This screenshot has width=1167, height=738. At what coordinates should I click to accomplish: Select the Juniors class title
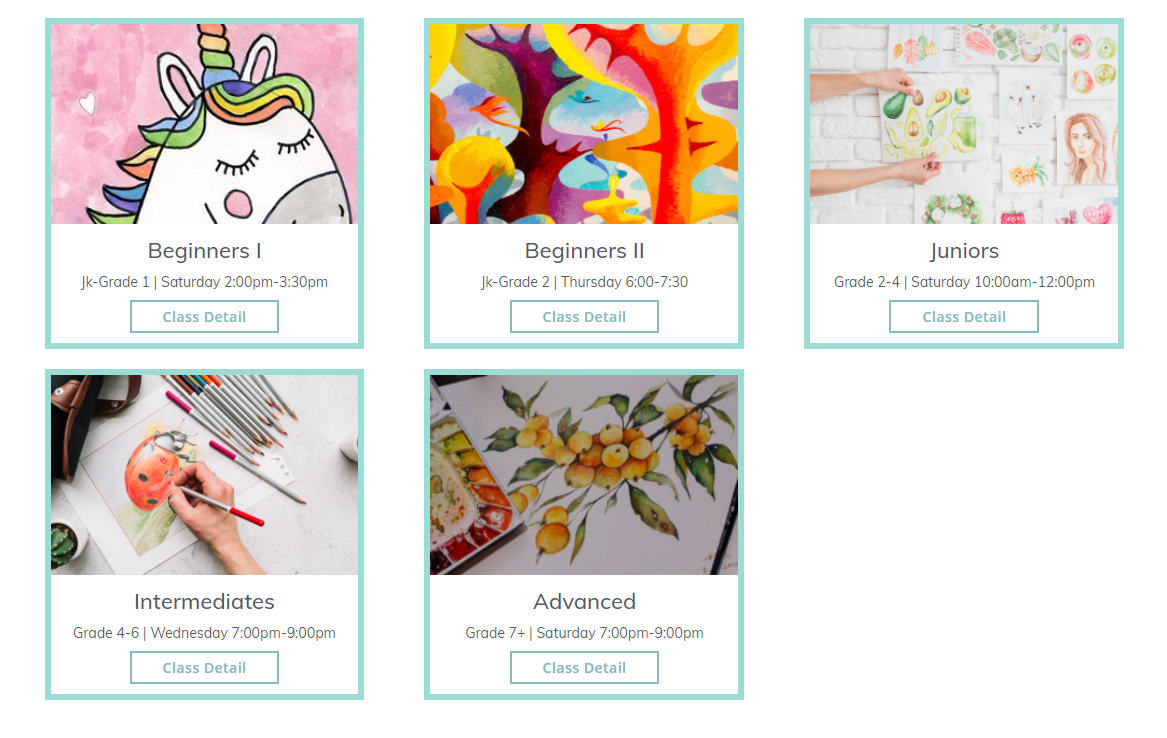964,251
